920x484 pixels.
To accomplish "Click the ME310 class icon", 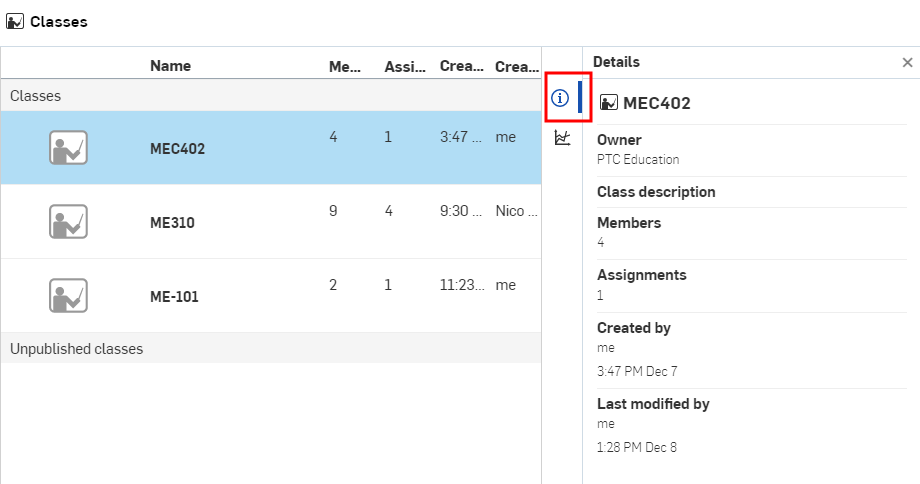I will [x=68, y=222].
